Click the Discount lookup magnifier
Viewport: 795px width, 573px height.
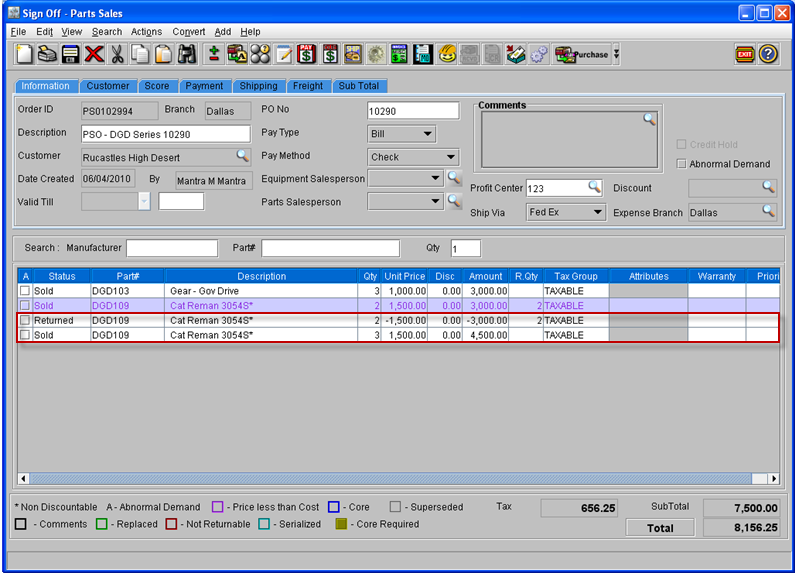(769, 187)
